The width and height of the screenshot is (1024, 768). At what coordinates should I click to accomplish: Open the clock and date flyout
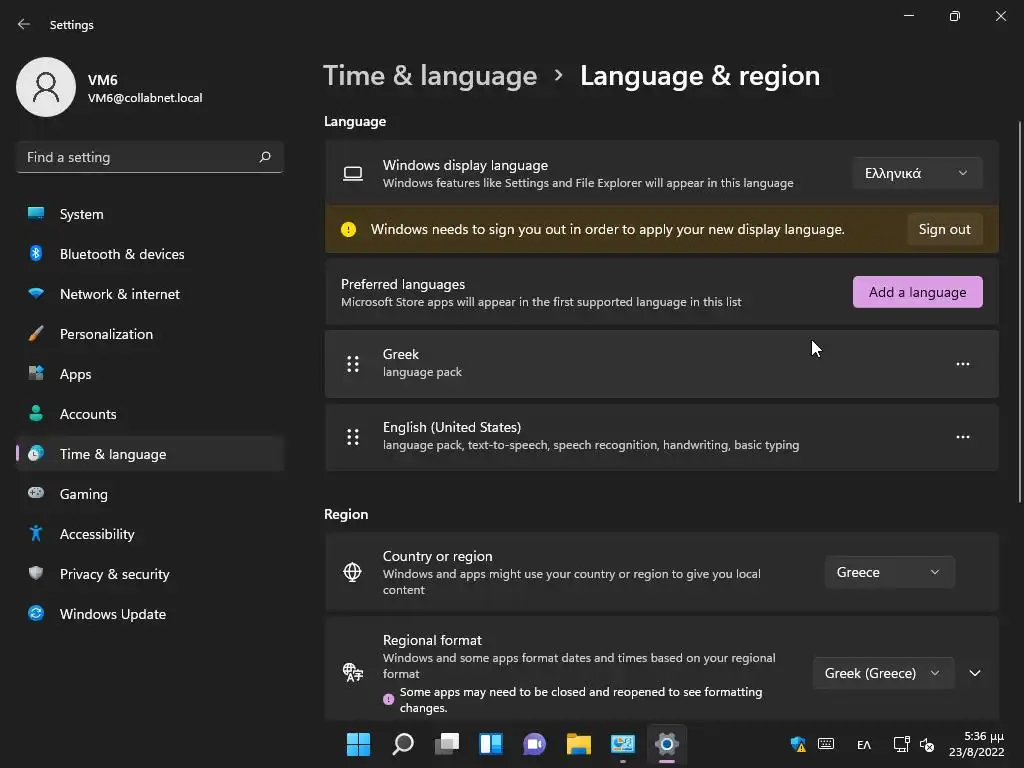[976, 744]
